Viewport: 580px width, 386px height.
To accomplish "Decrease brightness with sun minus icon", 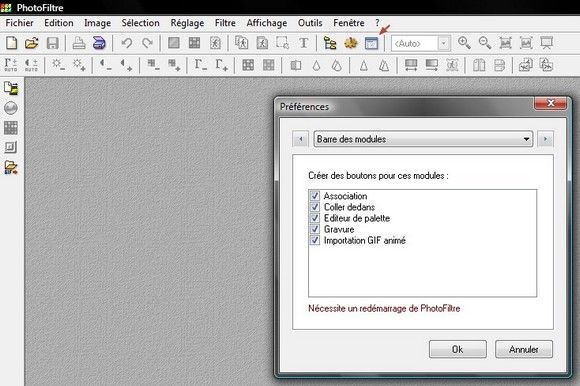I will (x=58, y=65).
